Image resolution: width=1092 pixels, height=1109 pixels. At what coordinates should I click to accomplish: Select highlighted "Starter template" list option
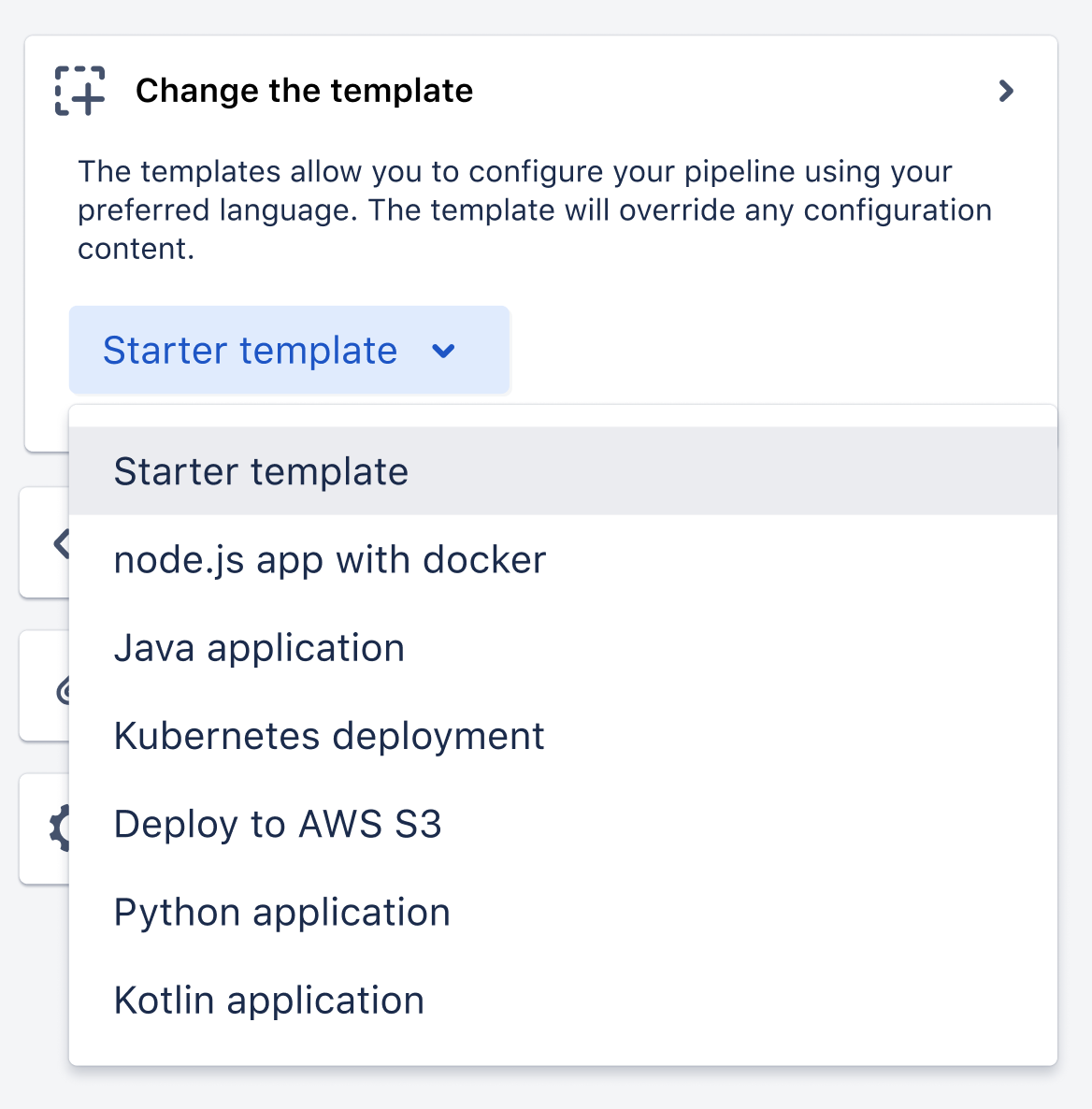(261, 471)
